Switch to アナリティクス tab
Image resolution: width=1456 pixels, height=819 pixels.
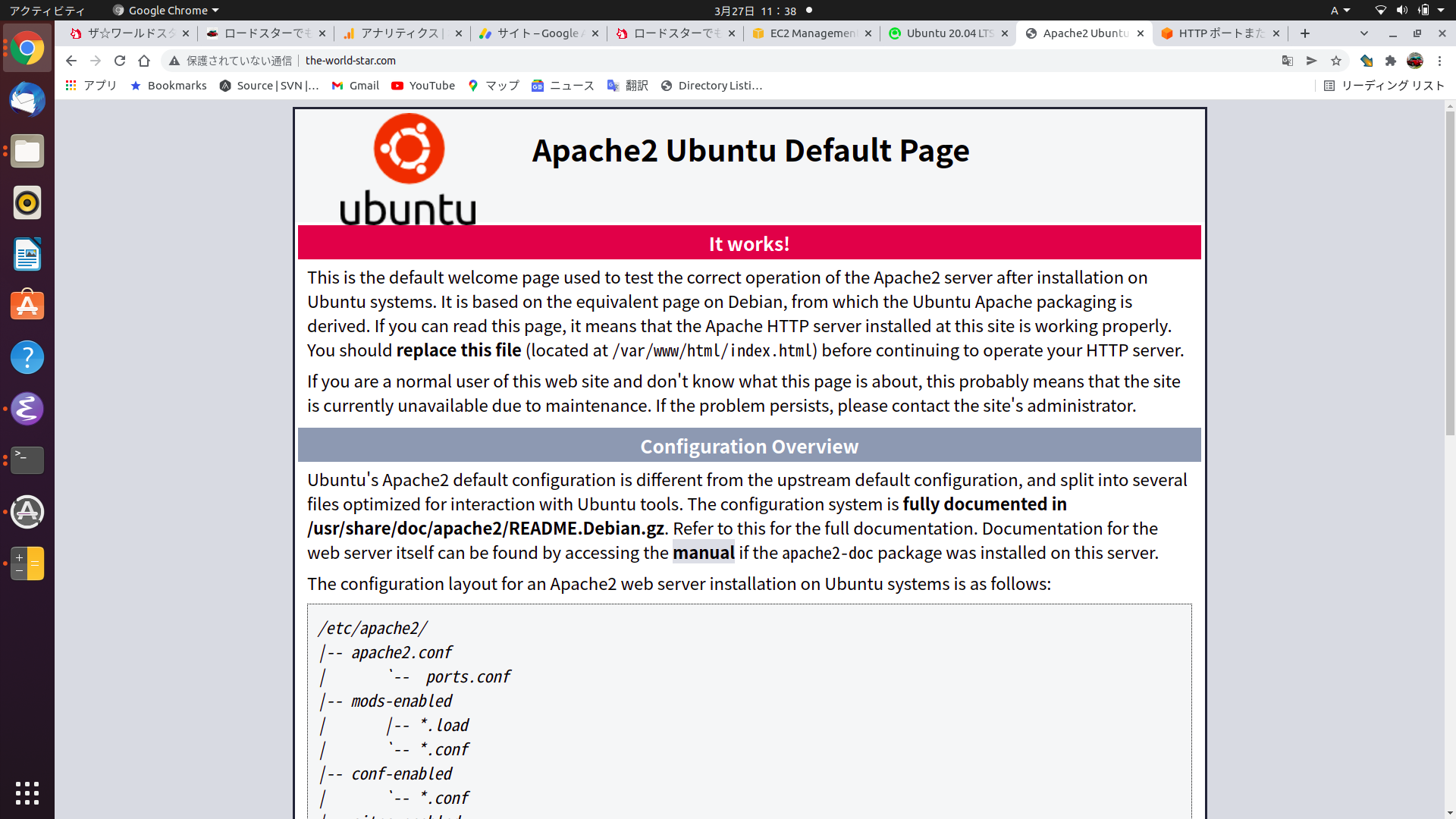pos(402,33)
